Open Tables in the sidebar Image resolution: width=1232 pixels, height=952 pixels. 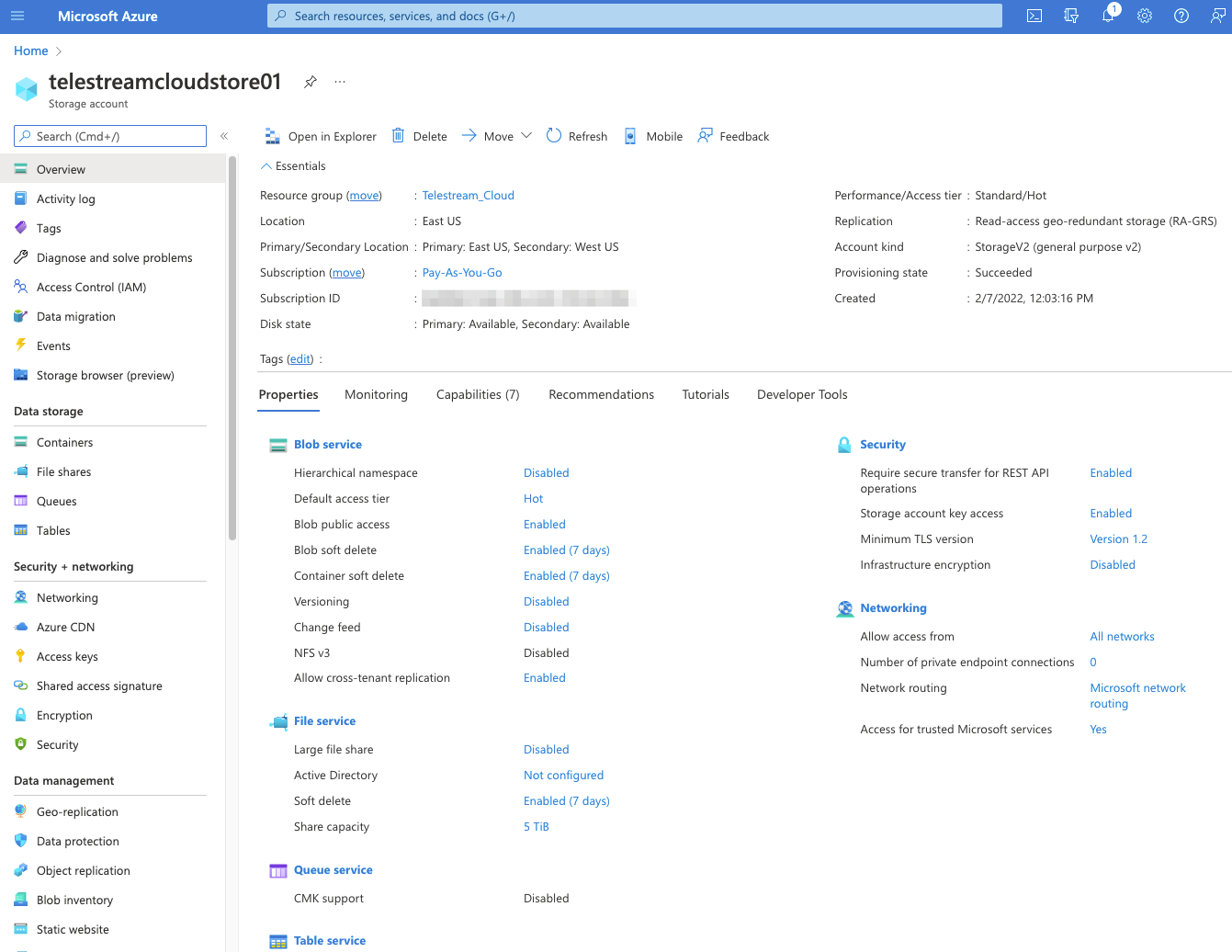112,530
